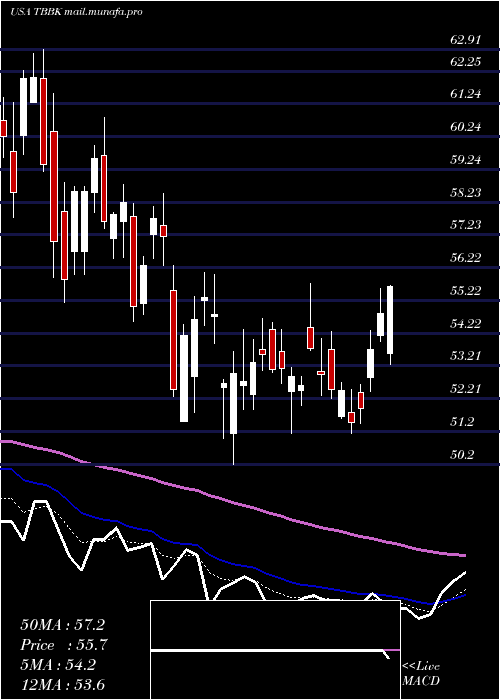This screenshot has height=700, width=500.
Task: Click the 52.21 price level label
Action: (466, 388)
